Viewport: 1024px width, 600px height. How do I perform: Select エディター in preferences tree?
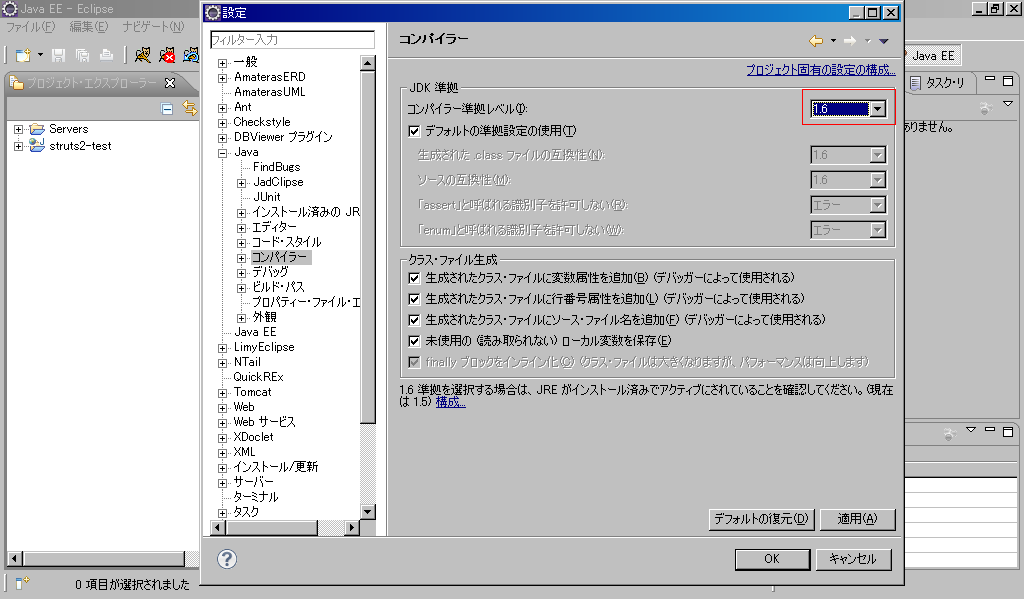click(x=274, y=227)
